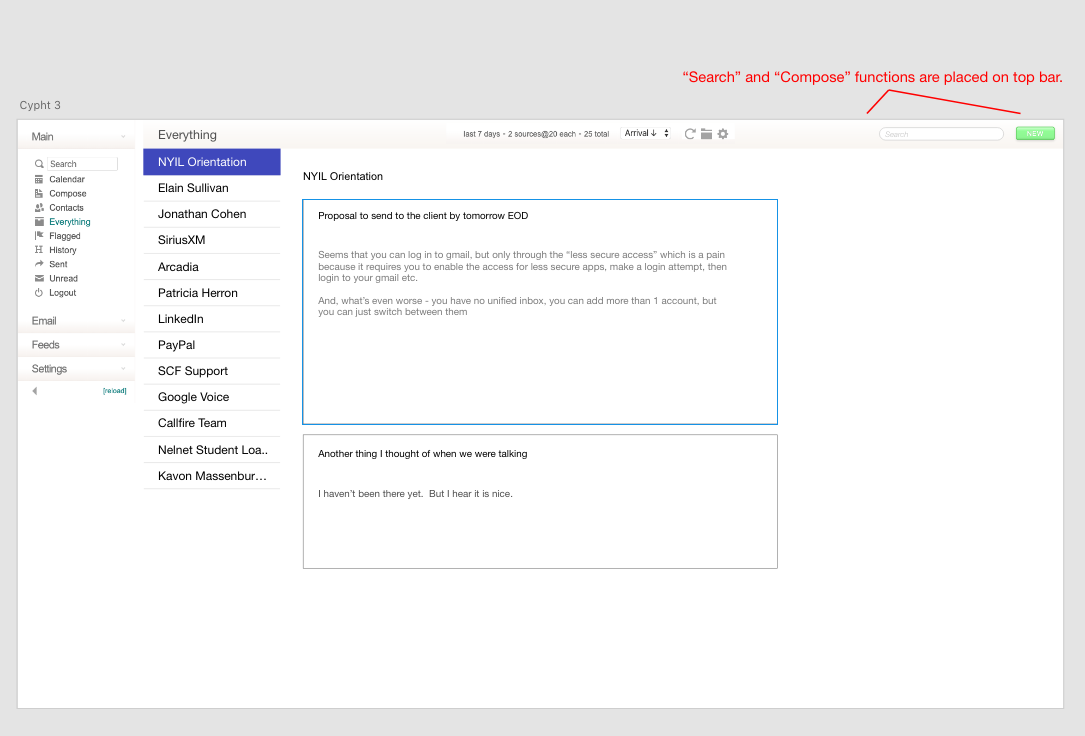This screenshot has width=1085, height=736.
Task: Click the refresh icon in top toolbar
Action: coord(690,134)
